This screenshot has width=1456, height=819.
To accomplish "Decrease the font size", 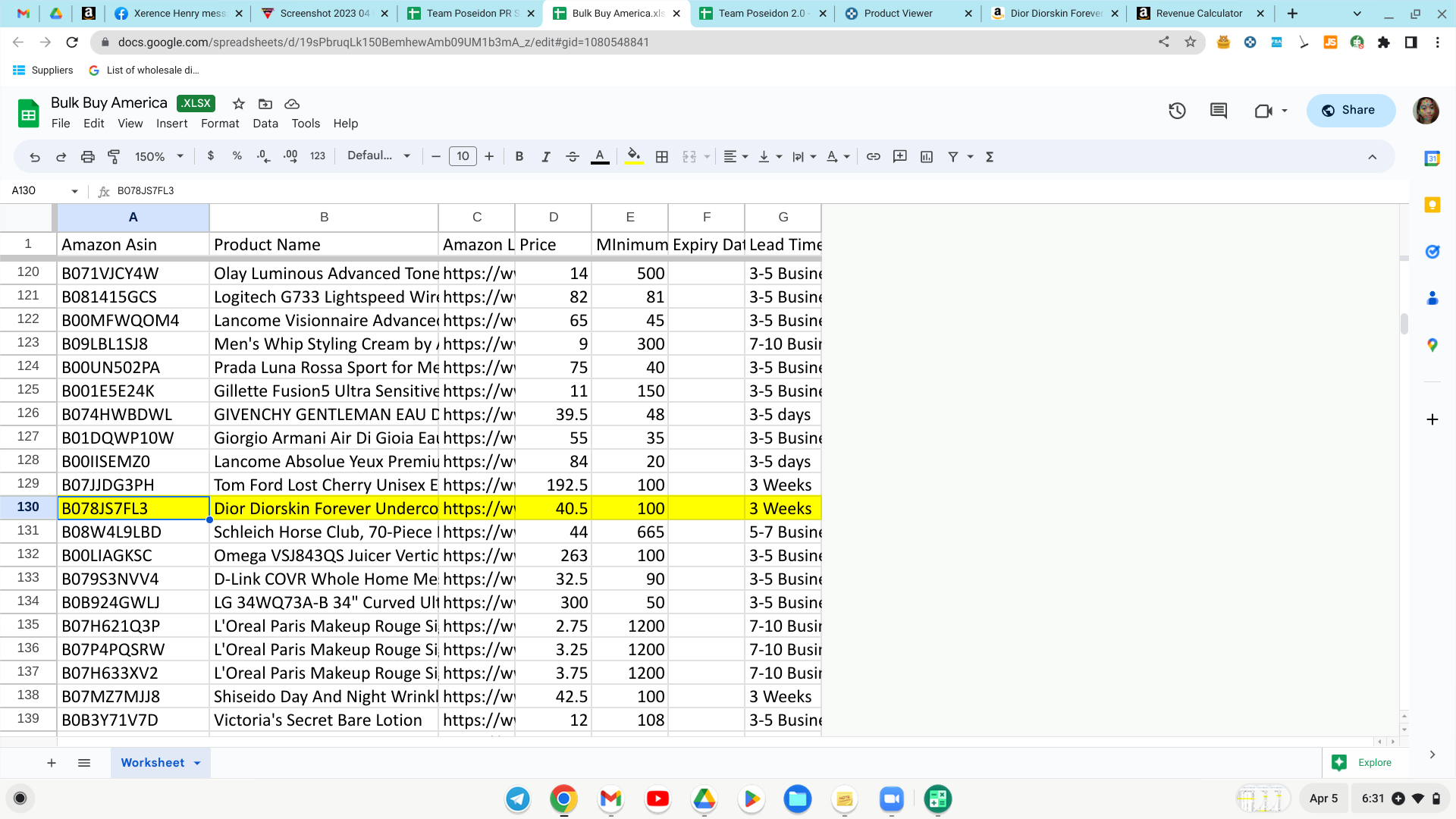I will tap(436, 157).
